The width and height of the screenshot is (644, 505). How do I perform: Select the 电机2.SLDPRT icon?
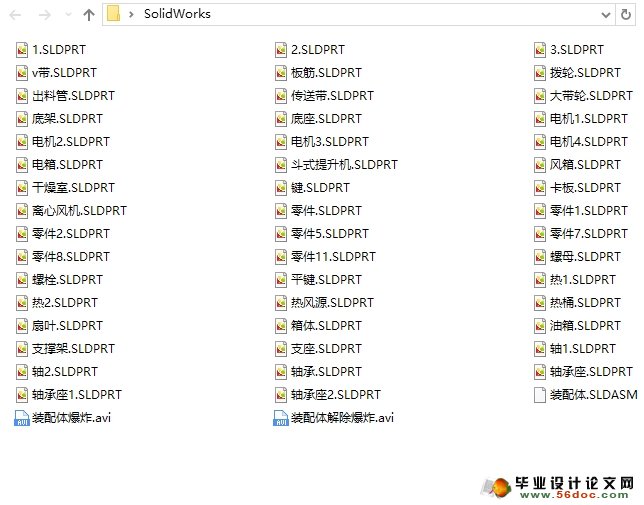[22, 142]
